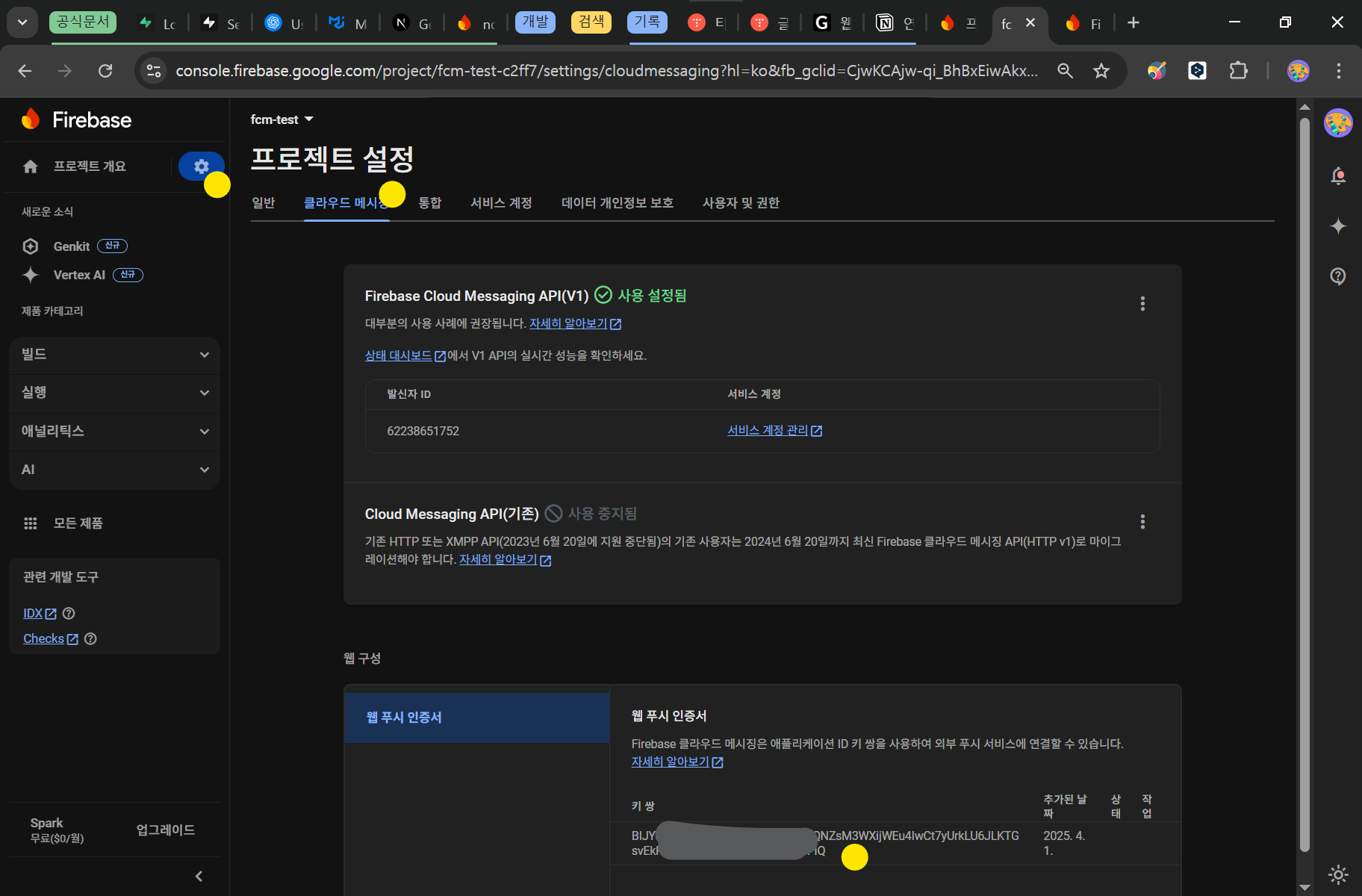Screen dimensions: 1362x896
Task: Expand the 애널리틱스 category
Action: 114,432
